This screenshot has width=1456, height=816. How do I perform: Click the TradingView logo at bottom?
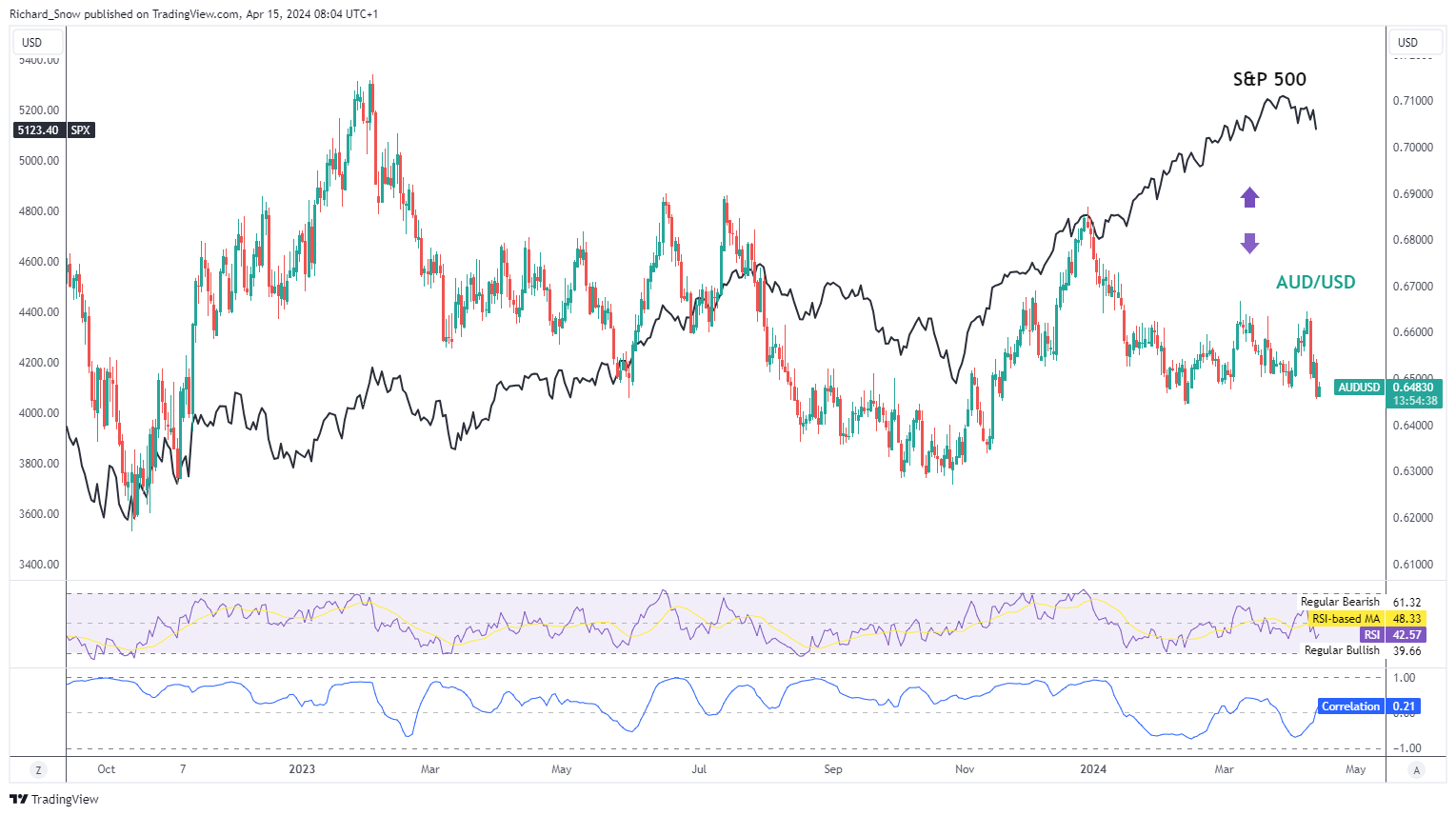[x=54, y=799]
